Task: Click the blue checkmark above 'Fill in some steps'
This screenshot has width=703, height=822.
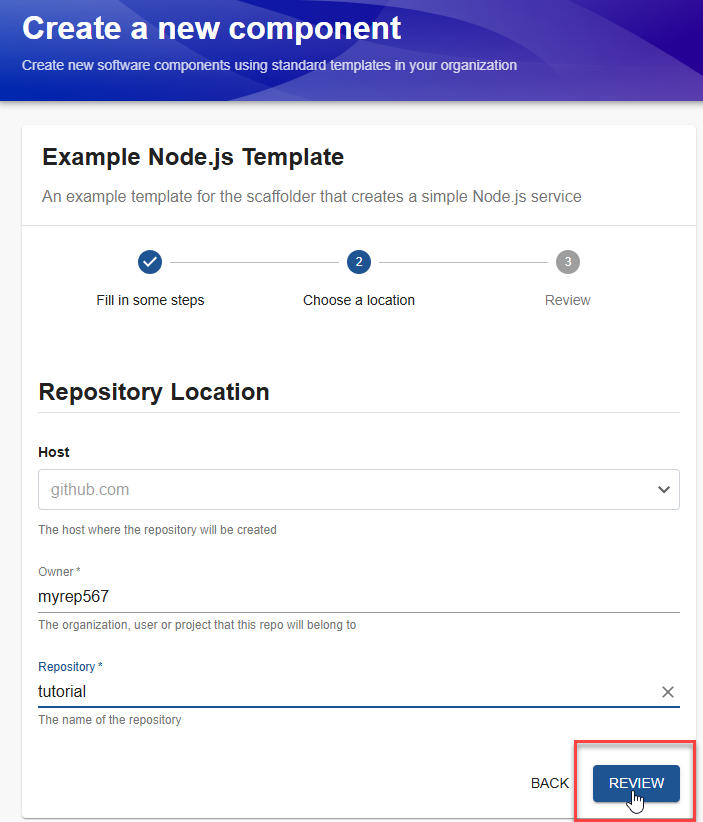Action: [x=150, y=262]
